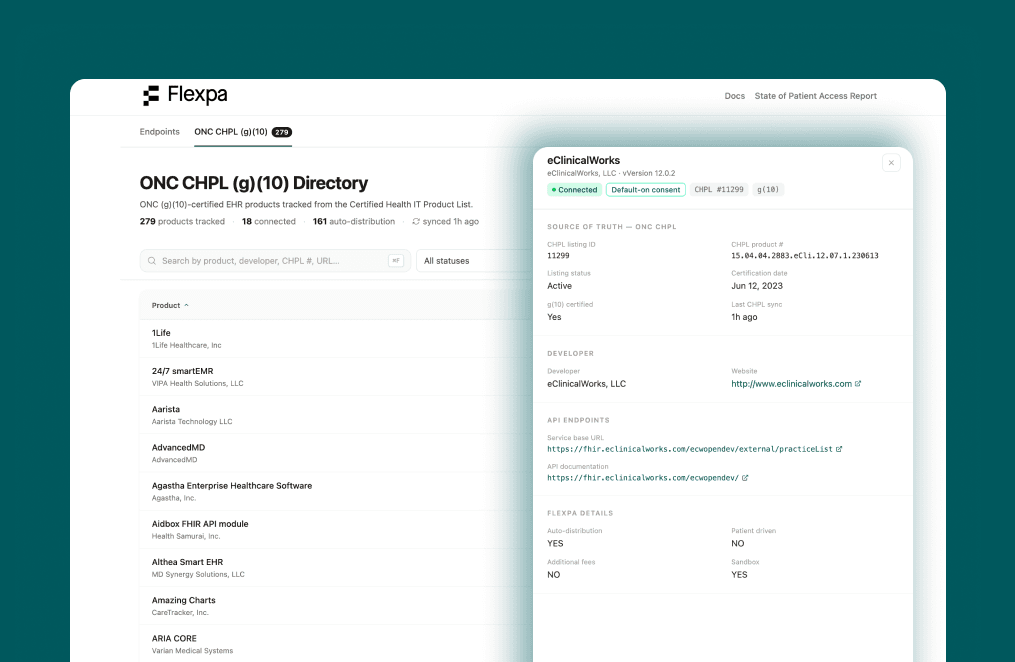This screenshot has width=1015, height=662.
Task: Select the Aarista product row
Action: coord(337,415)
